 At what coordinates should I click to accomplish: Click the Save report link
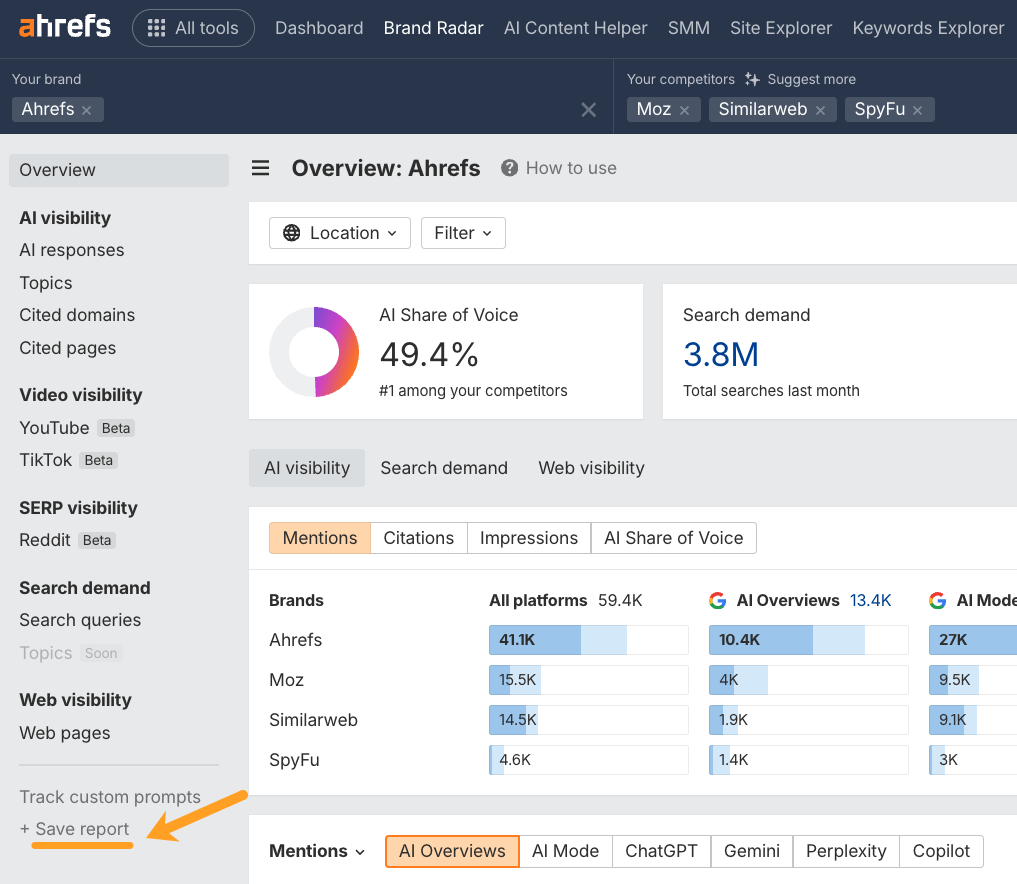pyautogui.click(x=75, y=829)
